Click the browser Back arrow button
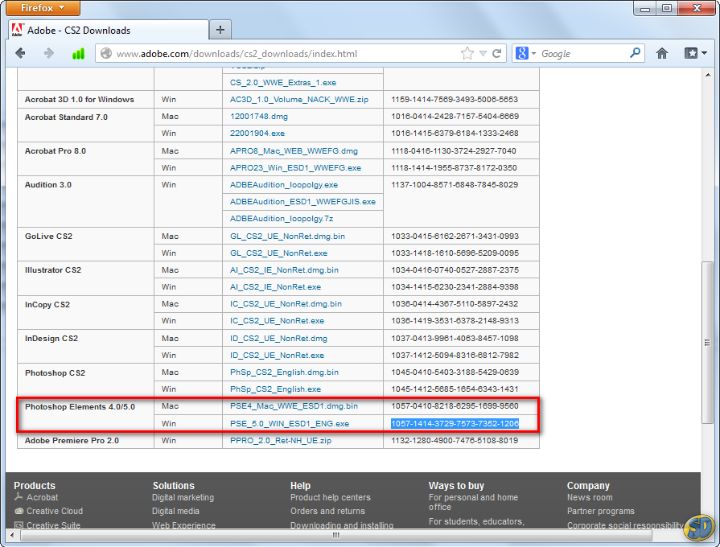 pyautogui.click(x=20, y=53)
